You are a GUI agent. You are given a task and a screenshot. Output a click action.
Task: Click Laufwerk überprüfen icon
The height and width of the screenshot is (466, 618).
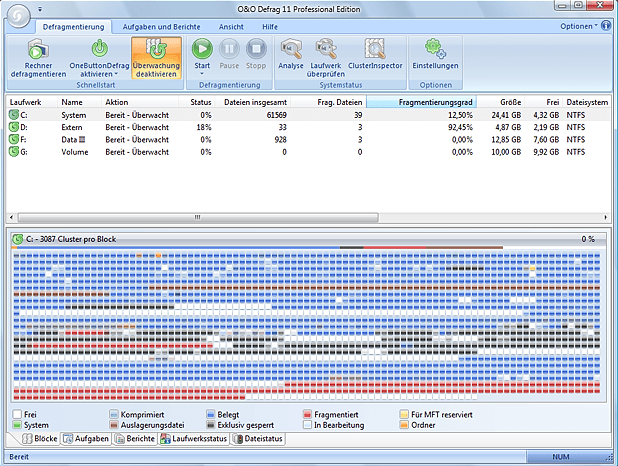(x=326, y=48)
